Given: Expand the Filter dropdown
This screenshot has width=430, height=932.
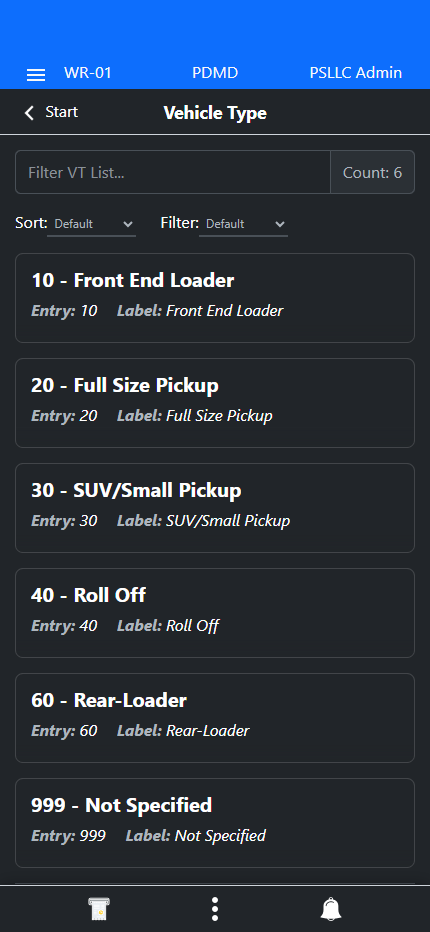Looking at the screenshot, I should click(243, 224).
